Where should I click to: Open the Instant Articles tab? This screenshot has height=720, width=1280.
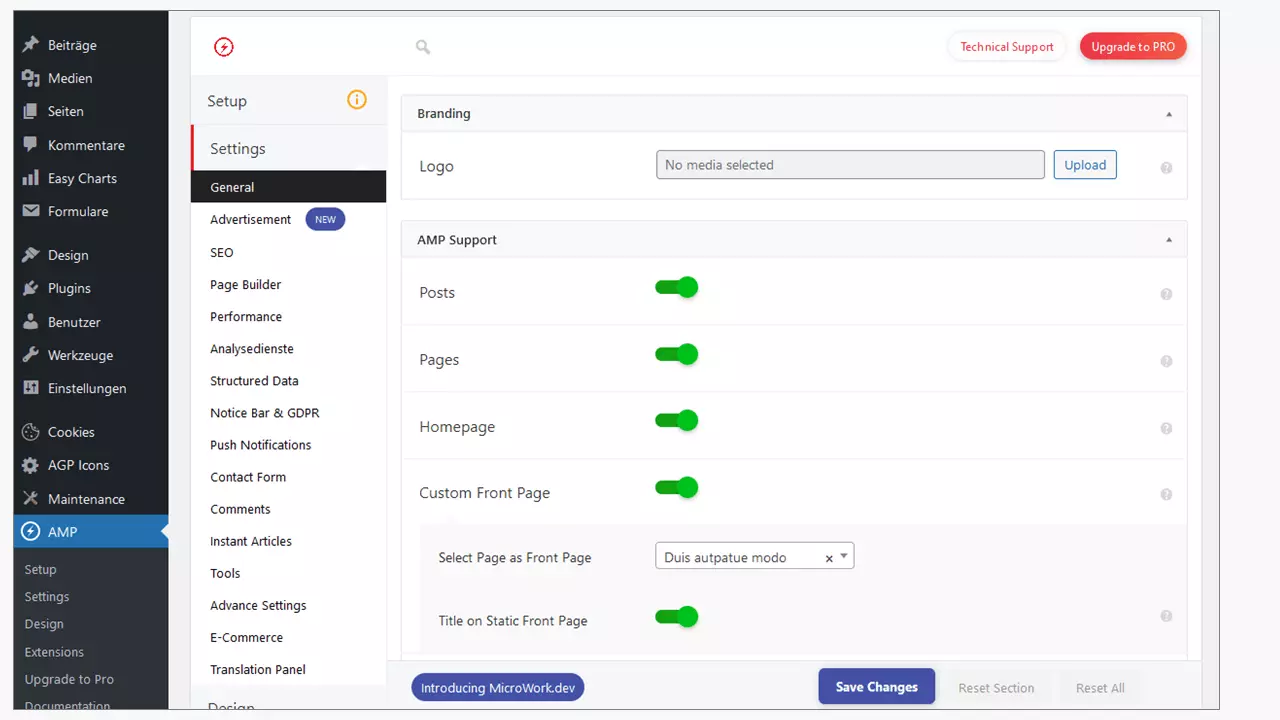coord(251,540)
